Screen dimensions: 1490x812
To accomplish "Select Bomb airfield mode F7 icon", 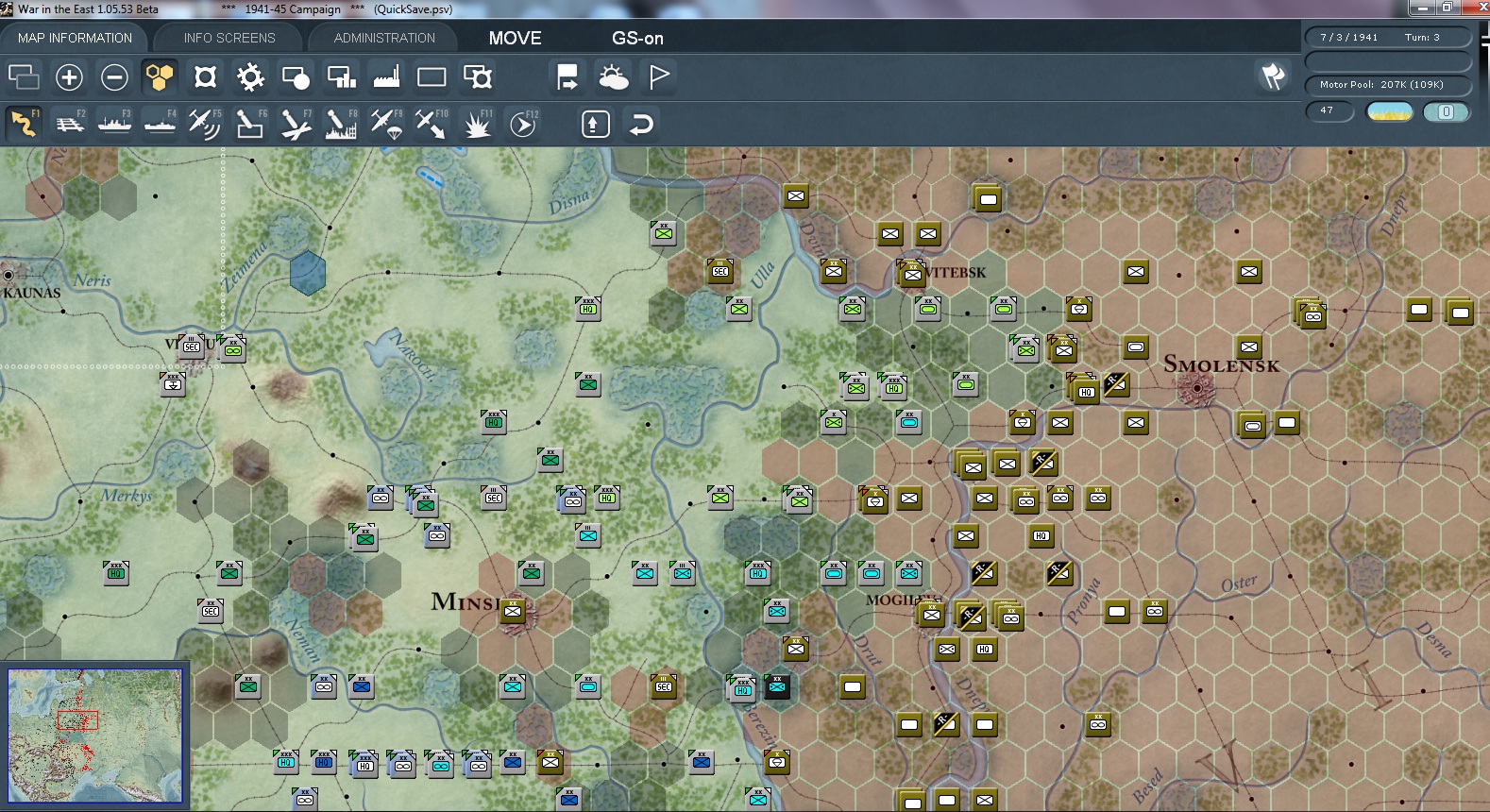I will [296, 124].
